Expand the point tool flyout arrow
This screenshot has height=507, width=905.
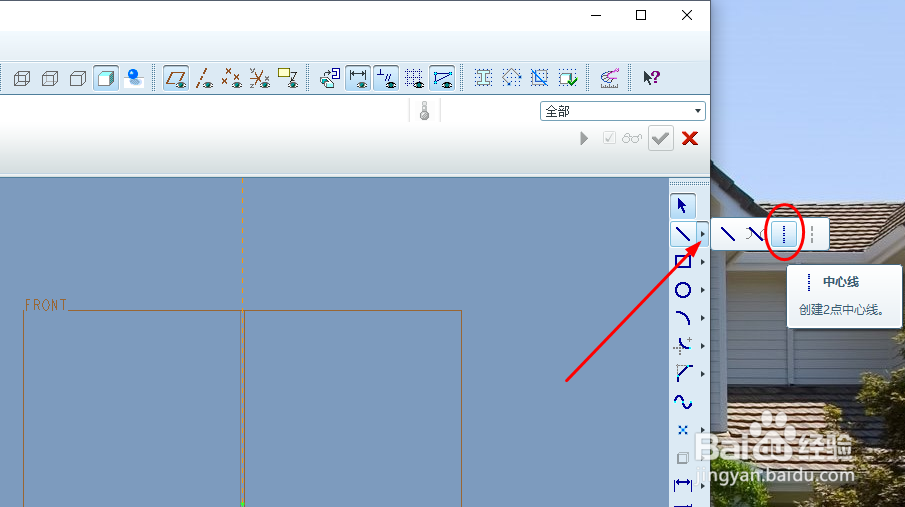point(702,430)
